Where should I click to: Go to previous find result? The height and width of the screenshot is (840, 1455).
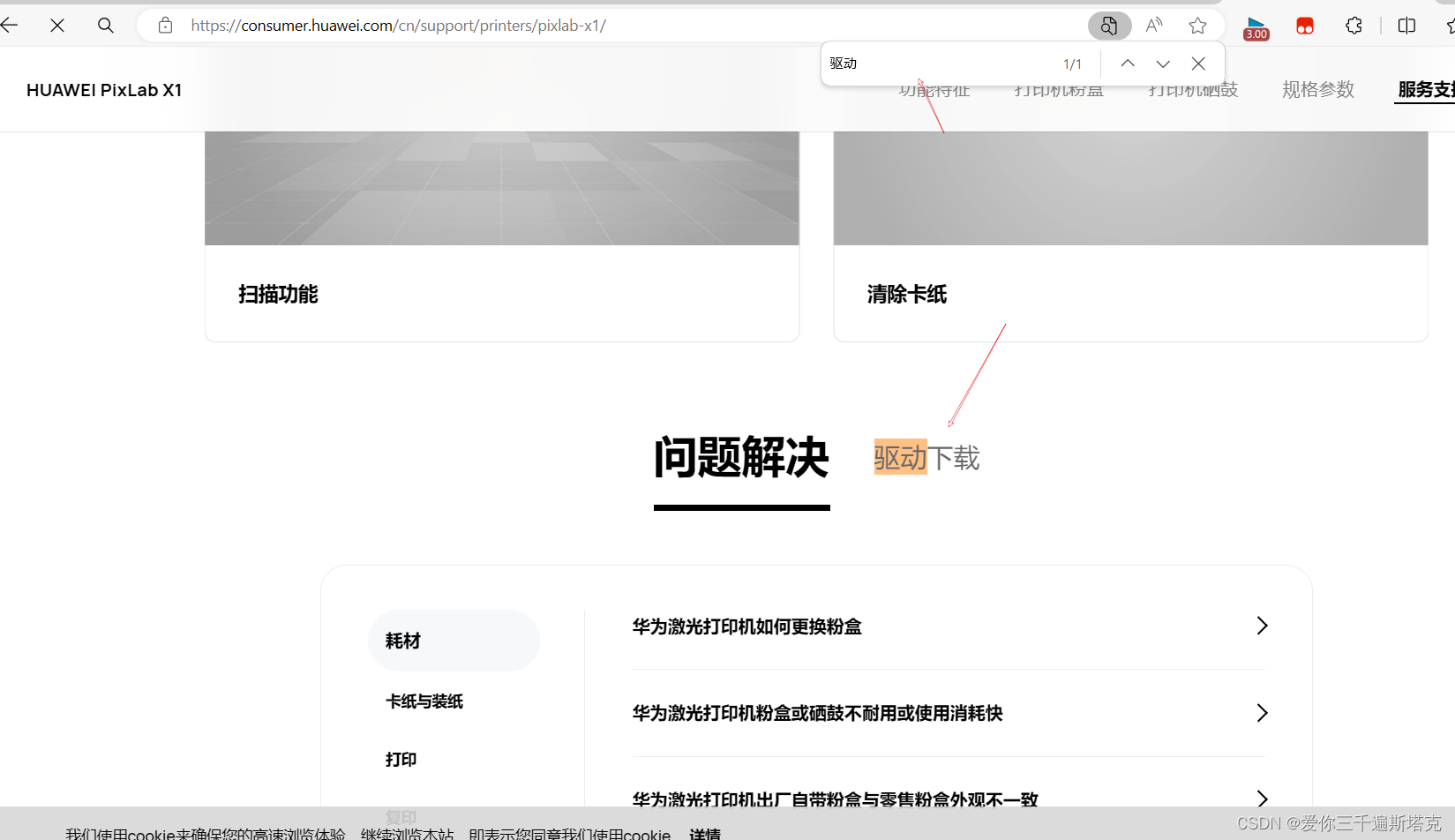point(1128,64)
